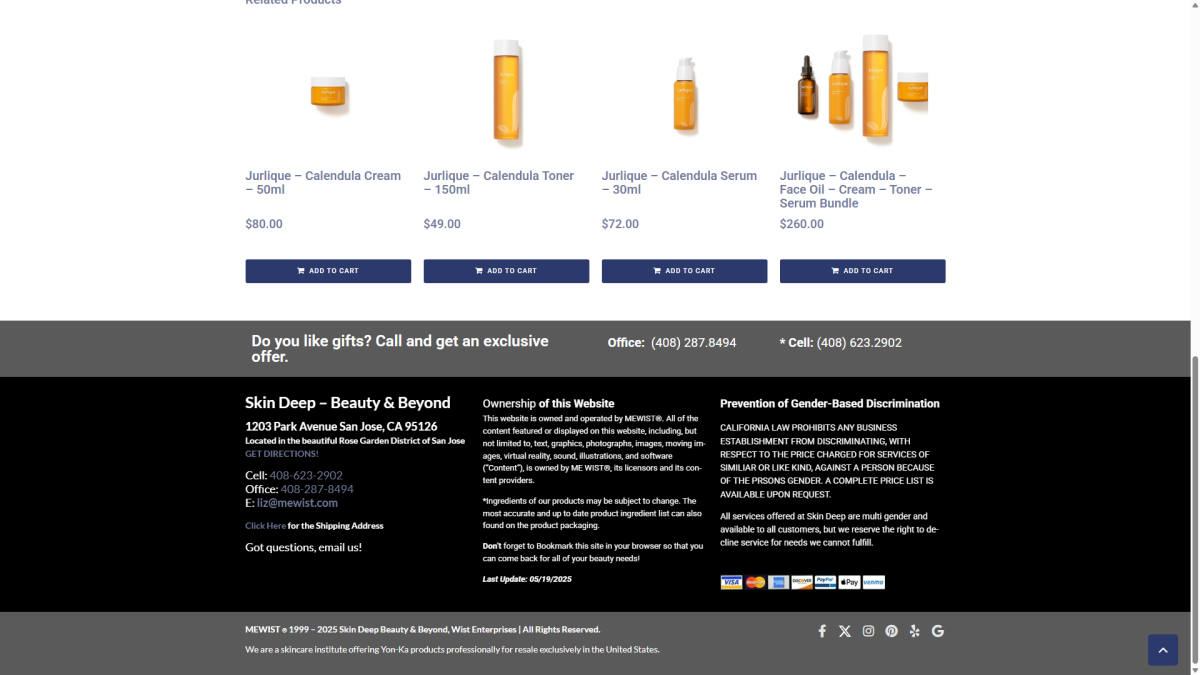Viewport: 1200px width, 675px height.
Task: Open the Instagram social icon
Action: pyautogui.click(x=868, y=631)
